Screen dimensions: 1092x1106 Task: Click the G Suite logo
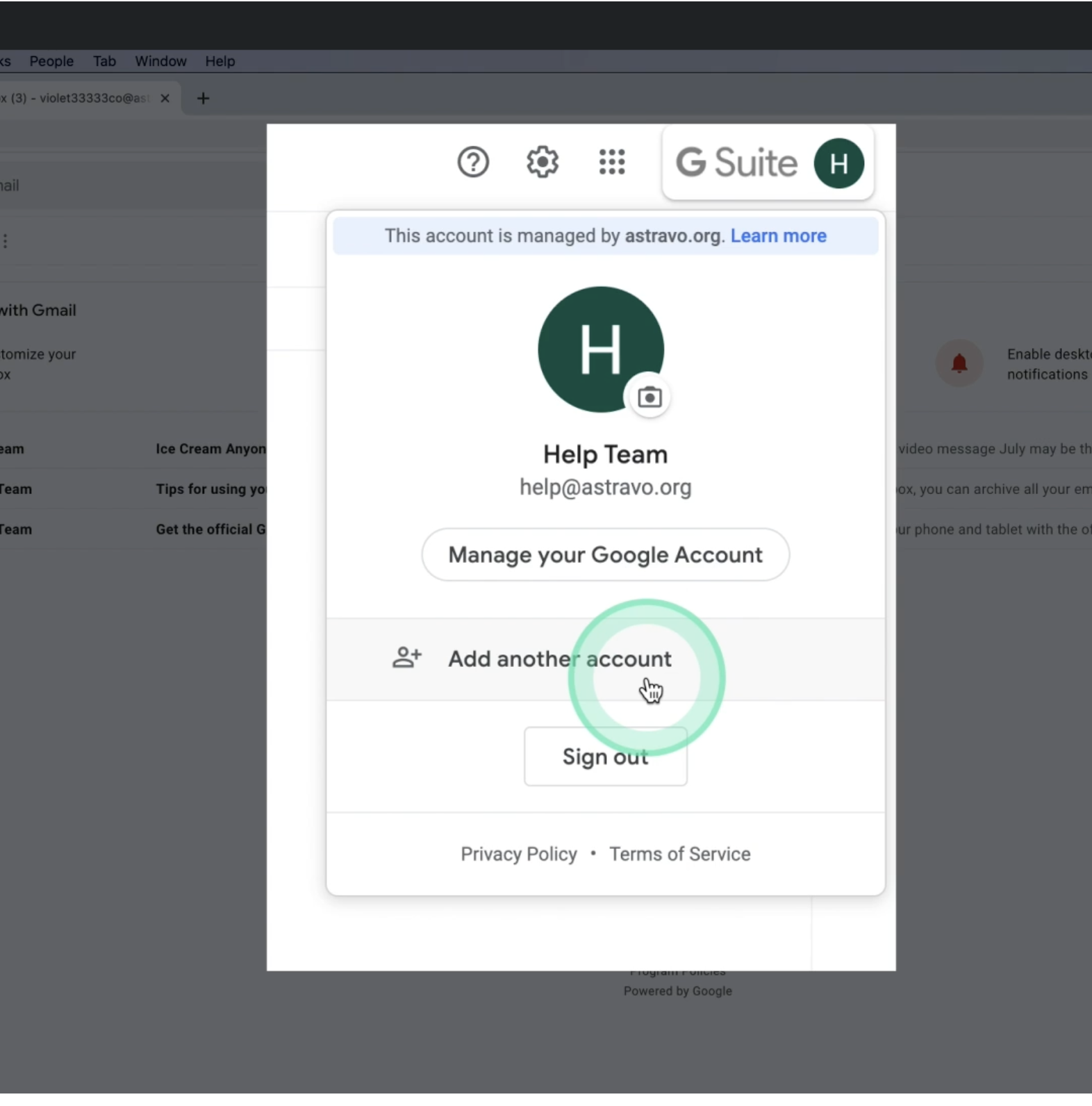(736, 163)
